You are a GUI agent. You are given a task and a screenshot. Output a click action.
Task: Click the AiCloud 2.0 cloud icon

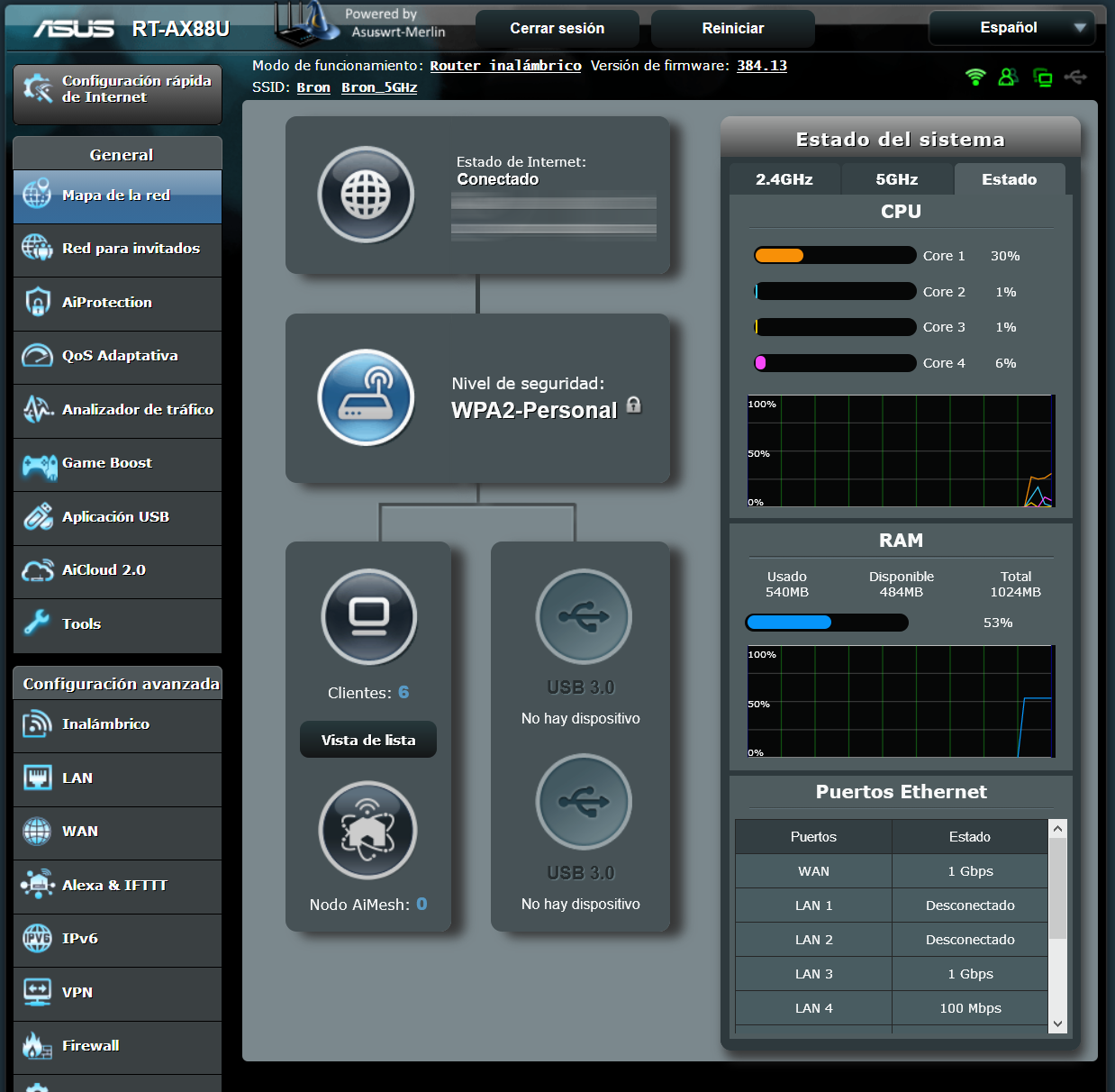coord(38,570)
